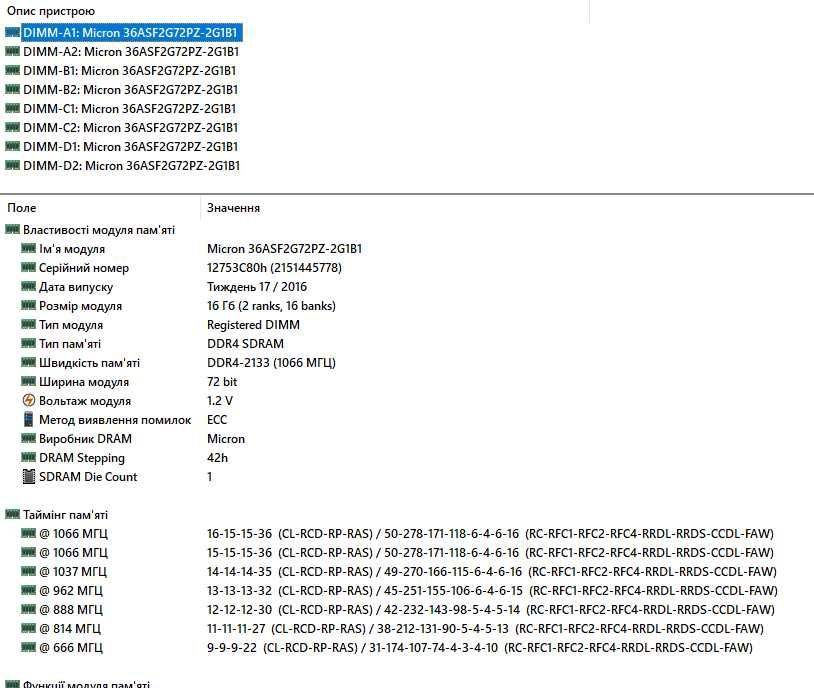Viewport: 814px width, 688px height.
Task: Click the icon next to Таймінг пам'яті
Action: click(x=12, y=515)
